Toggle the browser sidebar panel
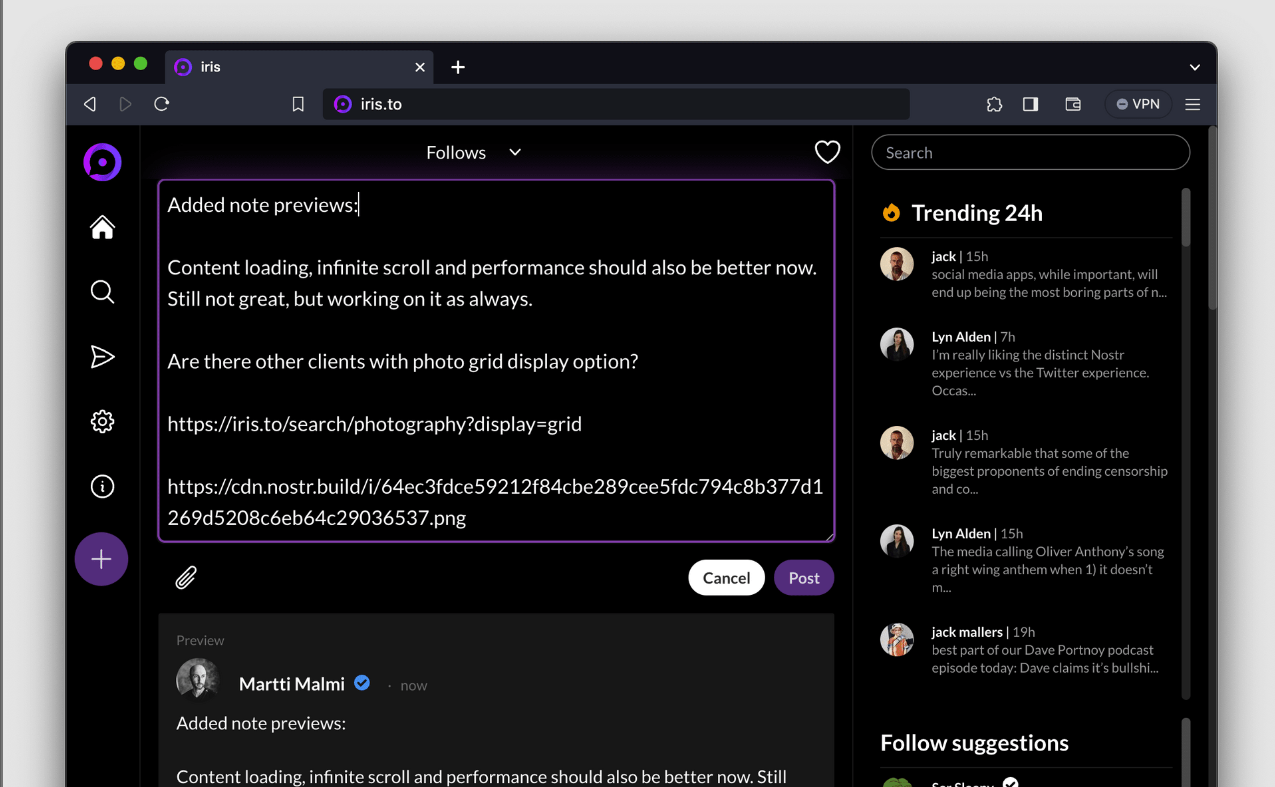Image resolution: width=1275 pixels, height=787 pixels. click(x=1030, y=104)
